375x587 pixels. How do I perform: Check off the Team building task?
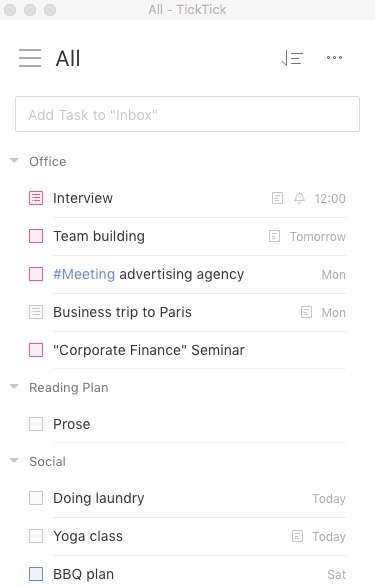(36, 236)
